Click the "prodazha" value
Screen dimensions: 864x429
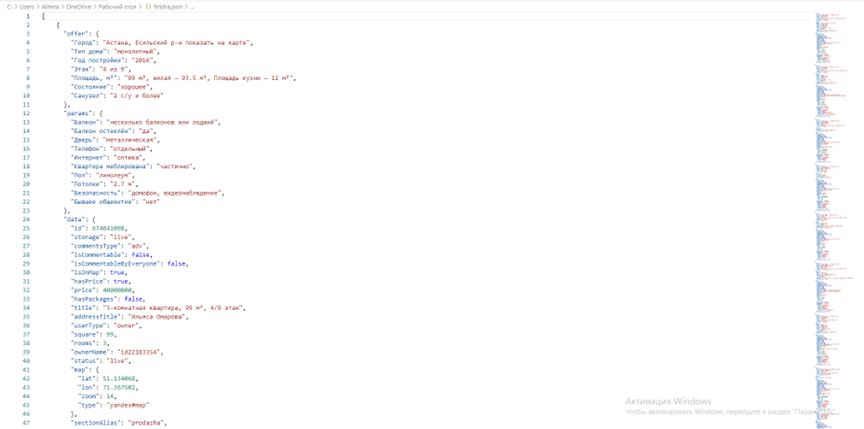[x=146, y=423]
